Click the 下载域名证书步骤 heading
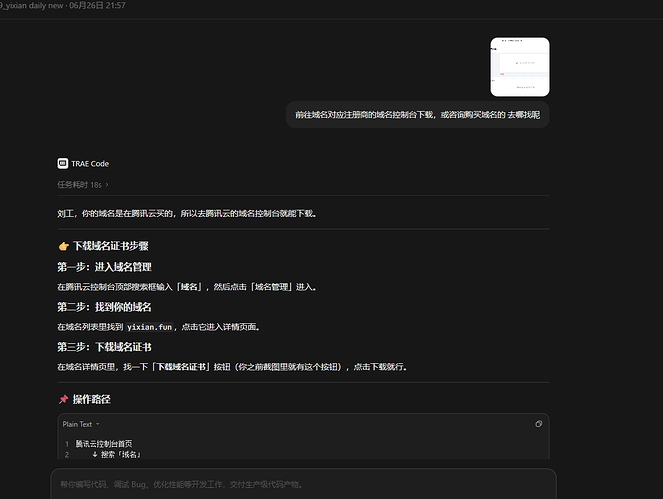This screenshot has width=663, height=499. [110, 246]
